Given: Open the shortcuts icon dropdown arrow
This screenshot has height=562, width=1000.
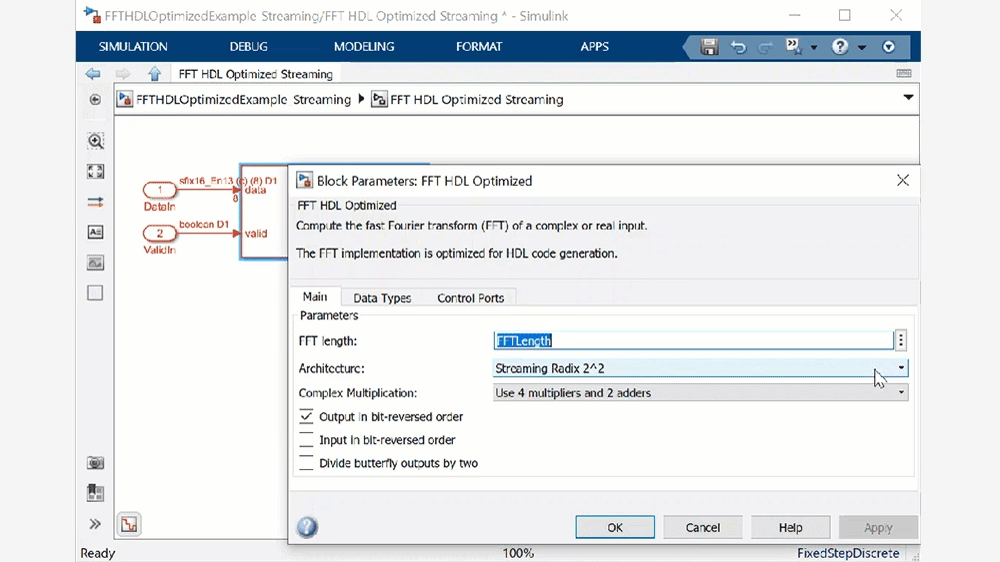Looking at the screenshot, I should pyautogui.click(x=814, y=47).
